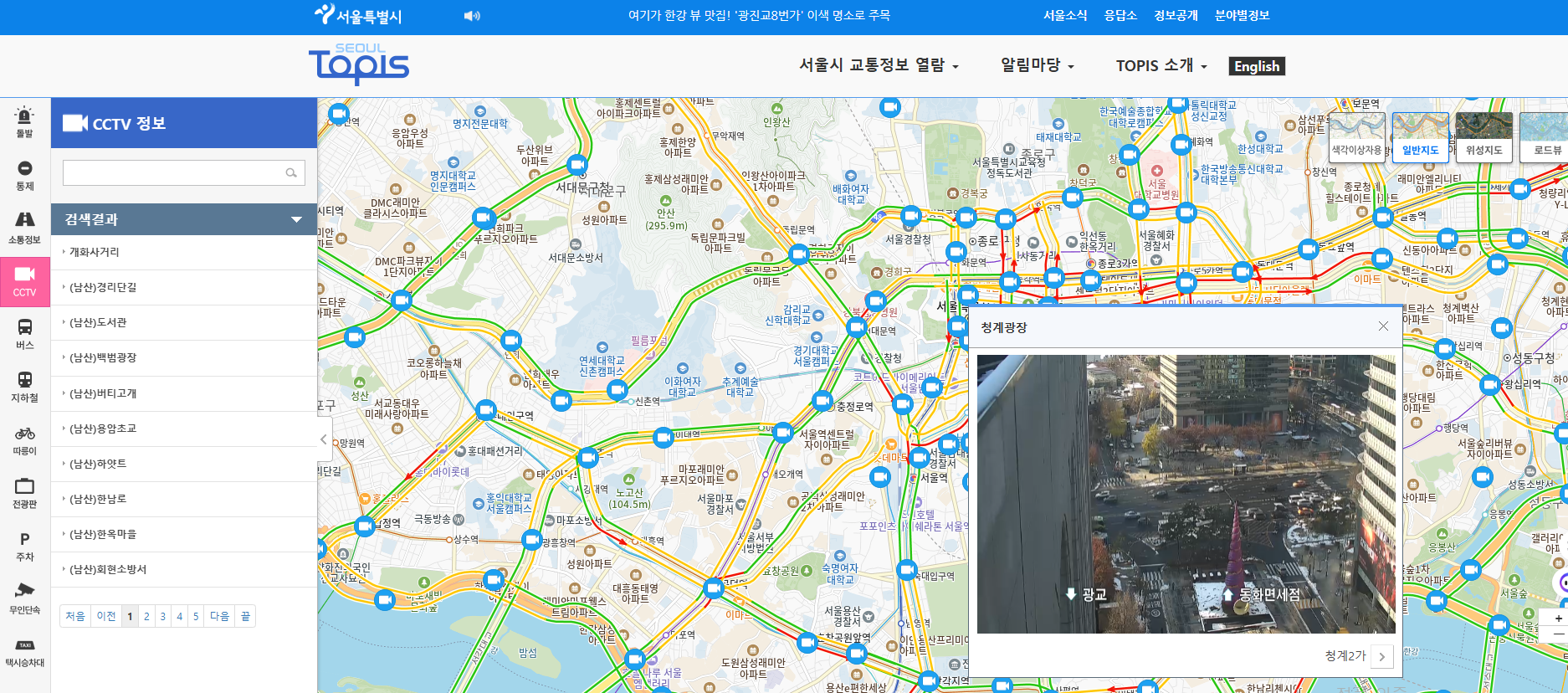Click the CCTV marker above 삼각지역
1568x693 pixels.
click(928, 680)
